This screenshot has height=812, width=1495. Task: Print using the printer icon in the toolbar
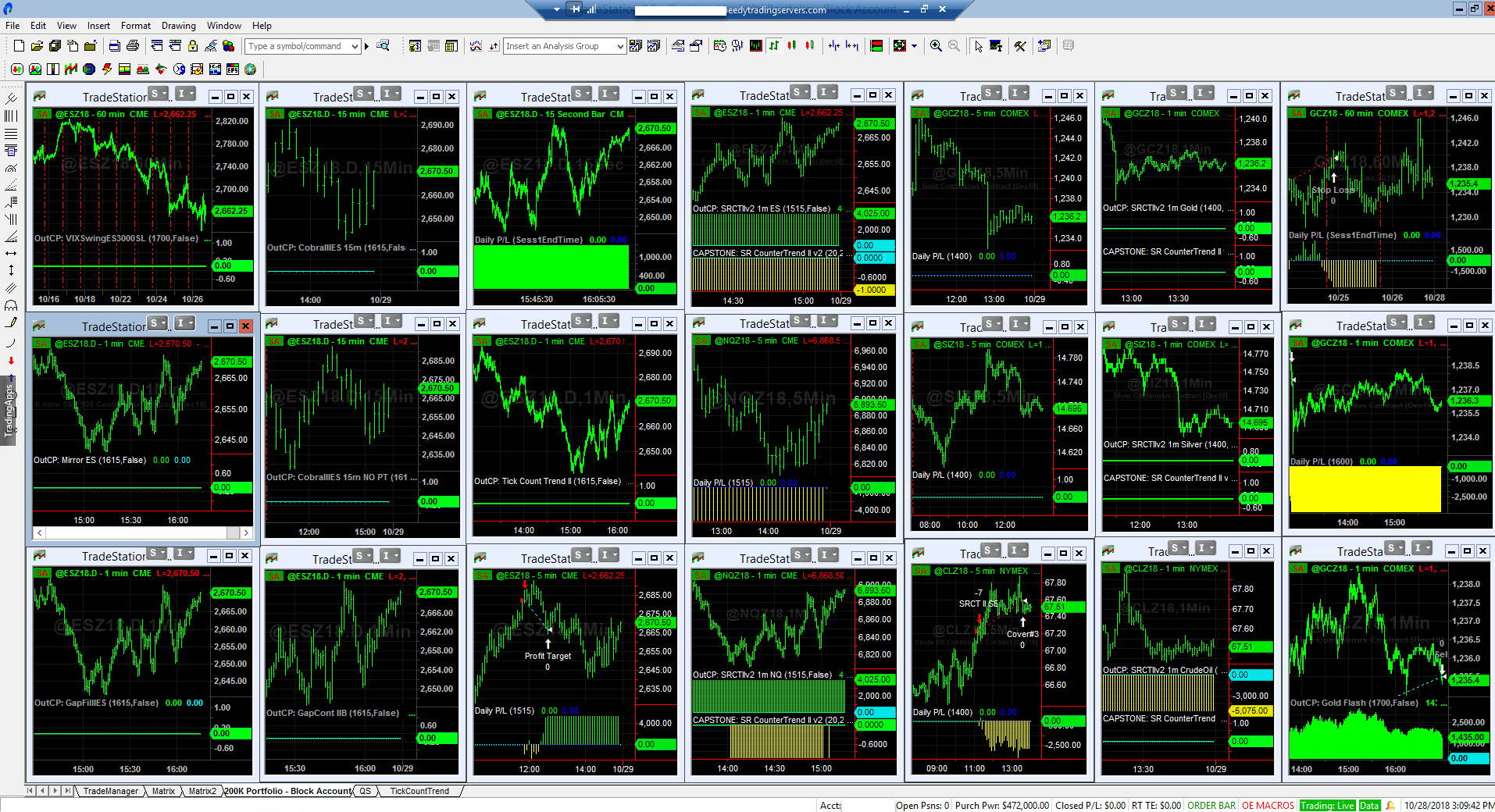point(132,46)
